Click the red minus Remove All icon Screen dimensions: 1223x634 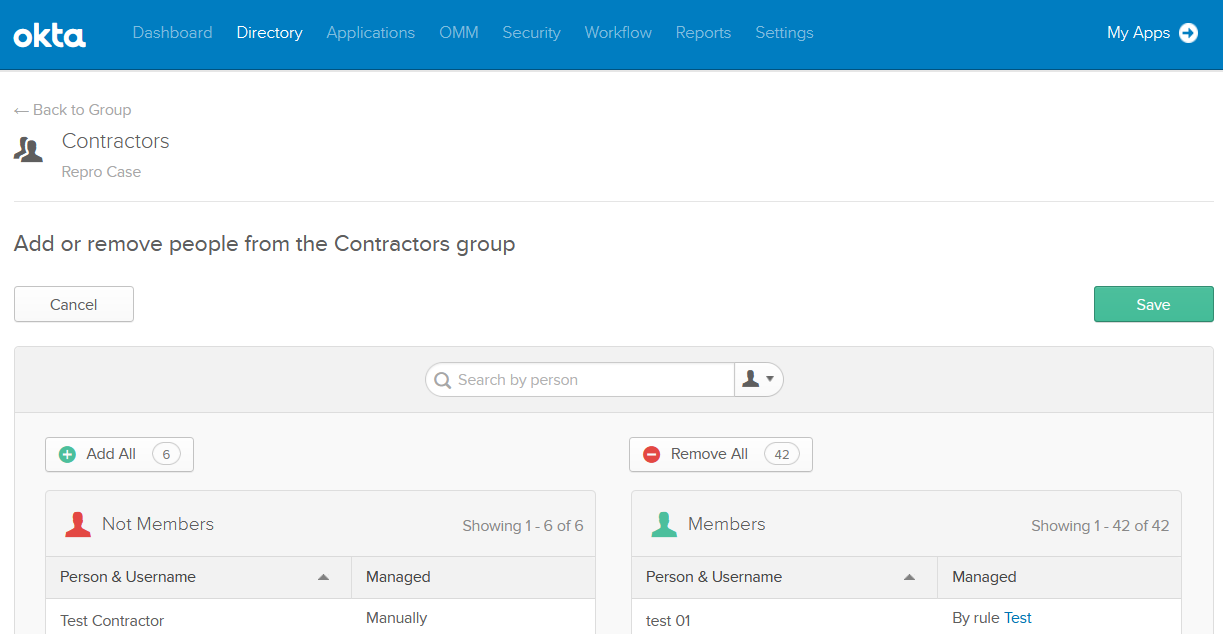click(652, 454)
